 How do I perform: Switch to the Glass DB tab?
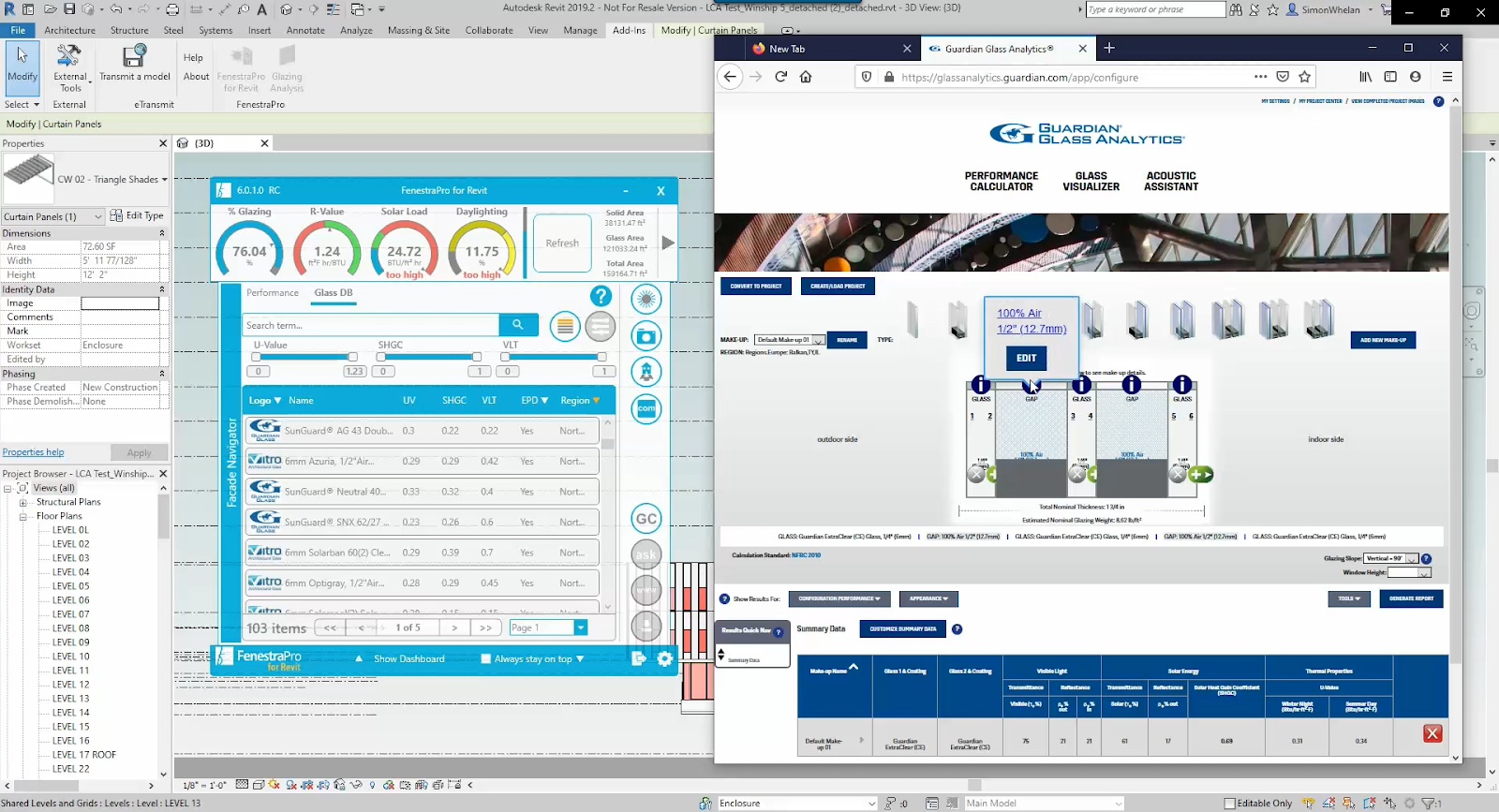pos(334,292)
